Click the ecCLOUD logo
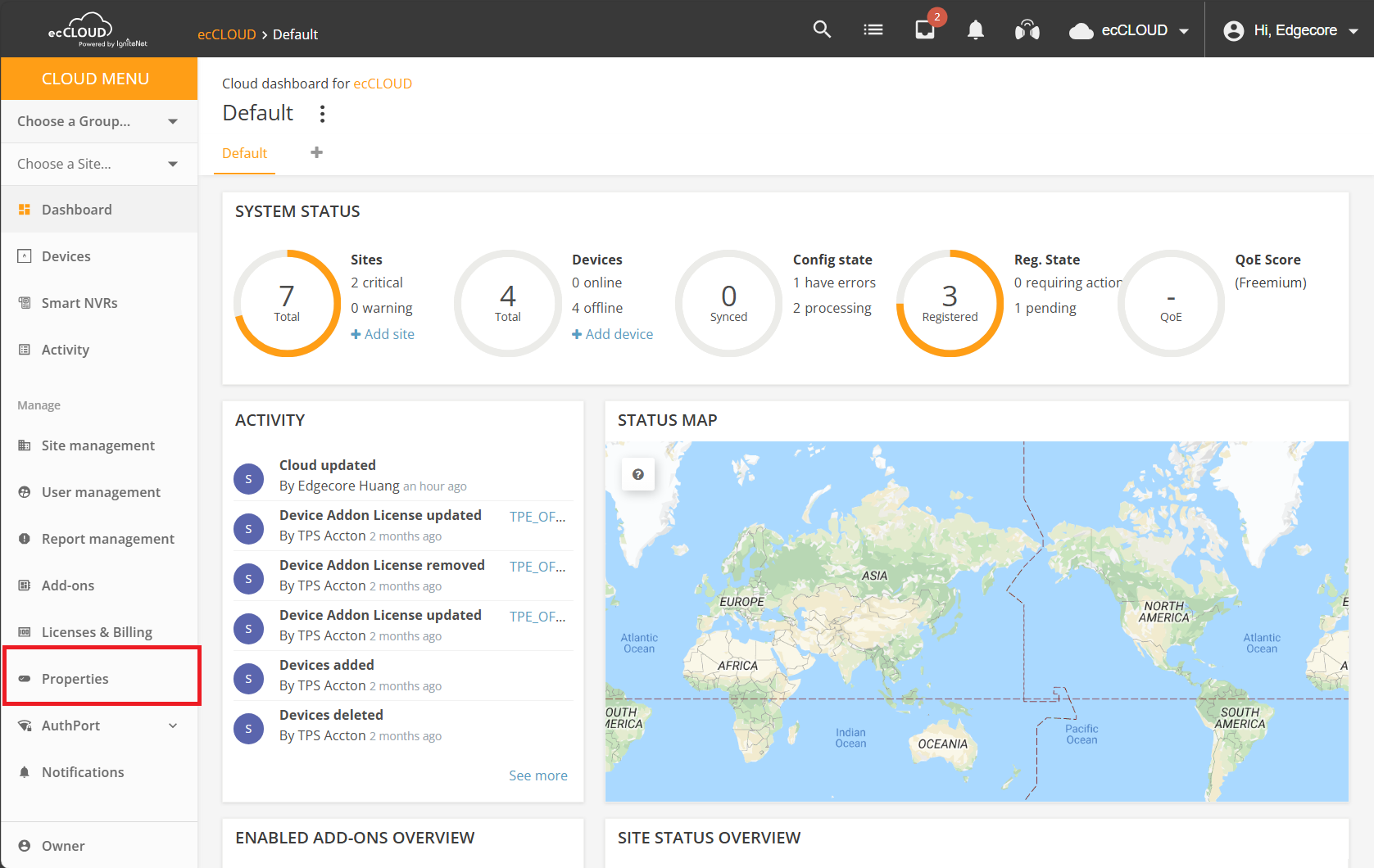Screen dimensions: 1374x868 [97, 30]
